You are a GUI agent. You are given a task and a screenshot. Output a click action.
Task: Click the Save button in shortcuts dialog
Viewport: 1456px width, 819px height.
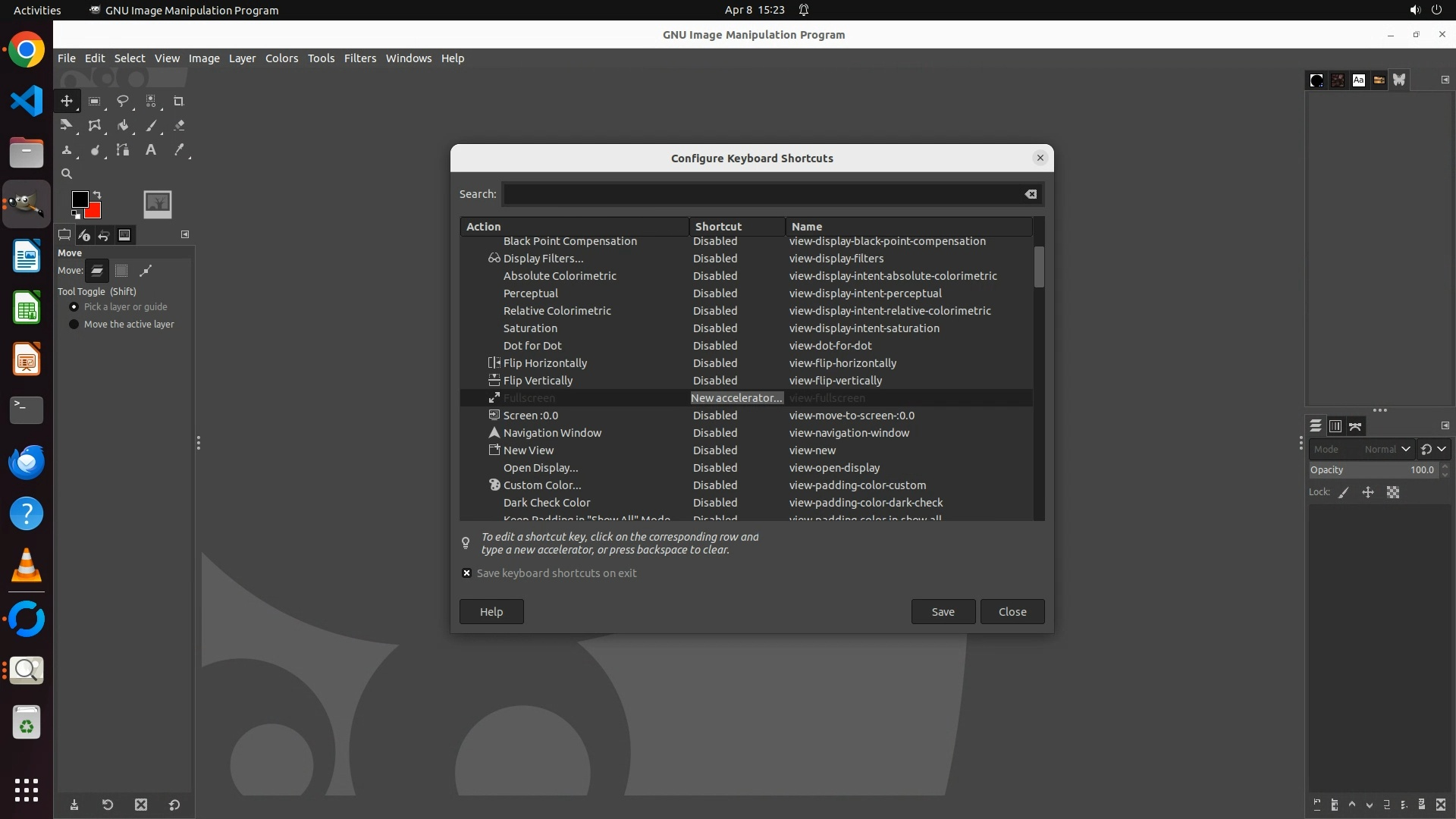point(943,612)
